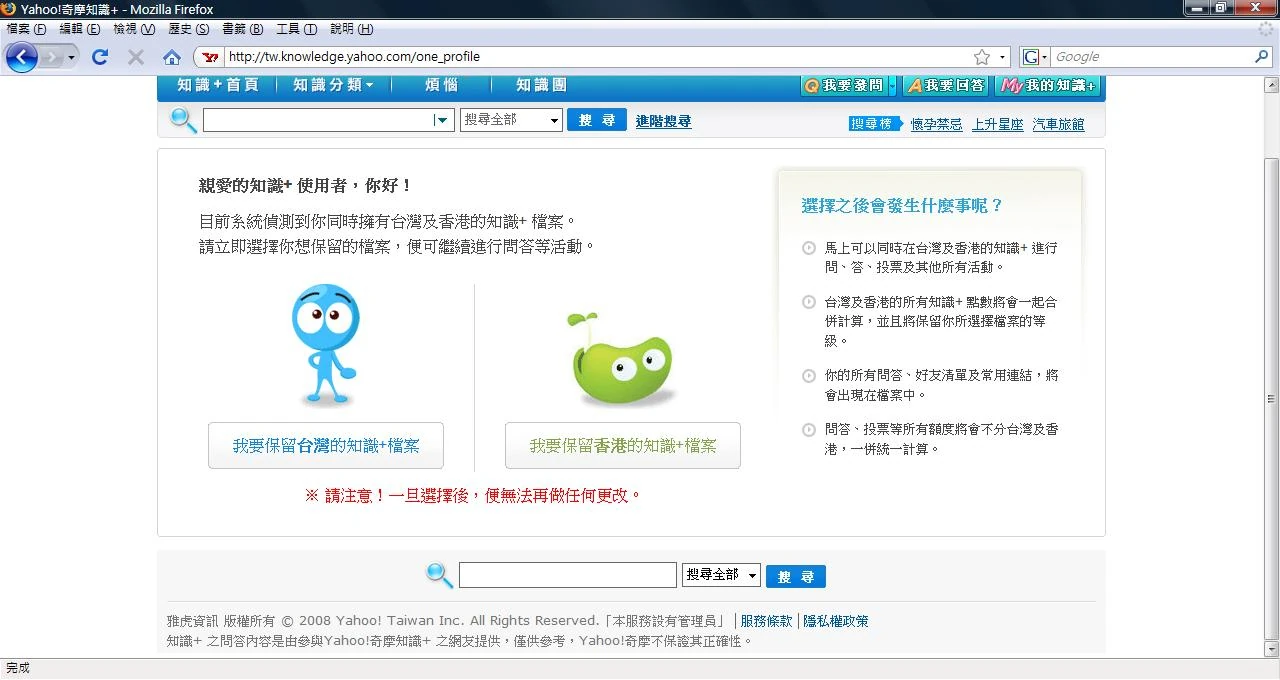
Task: Open the Google search engine selector
Action: click(x=1035, y=57)
